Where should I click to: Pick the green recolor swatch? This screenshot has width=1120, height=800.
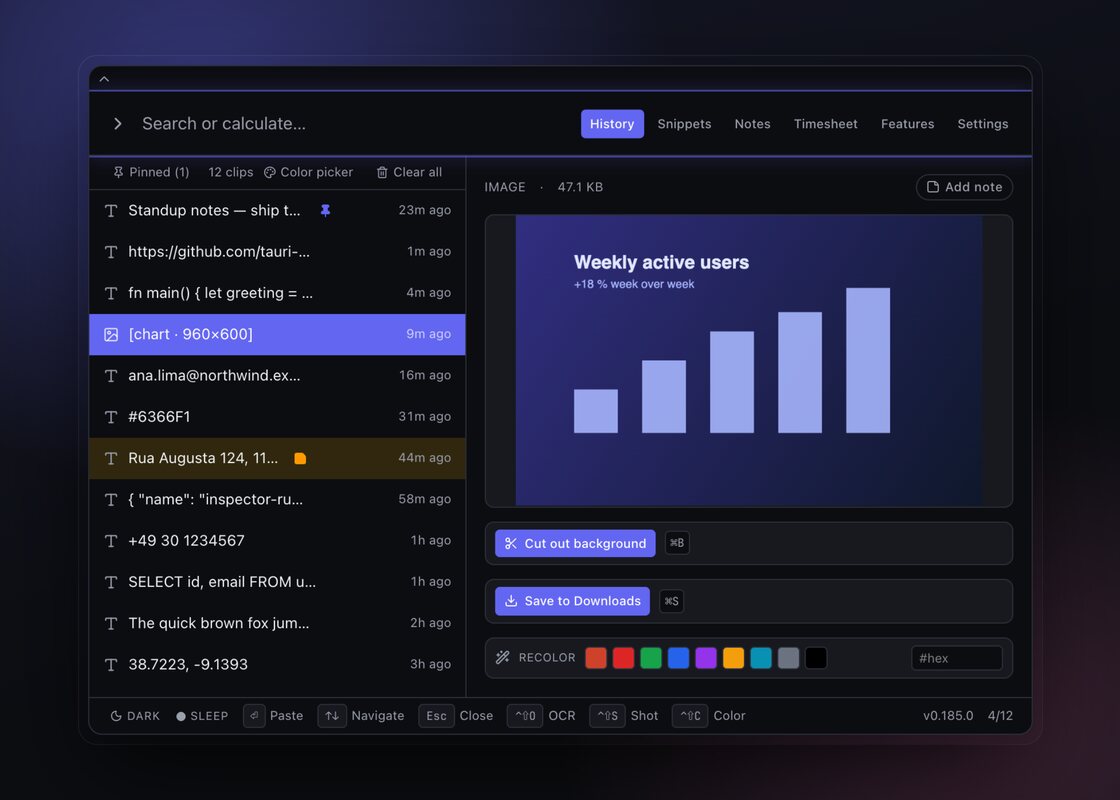[x=651, y=658]
